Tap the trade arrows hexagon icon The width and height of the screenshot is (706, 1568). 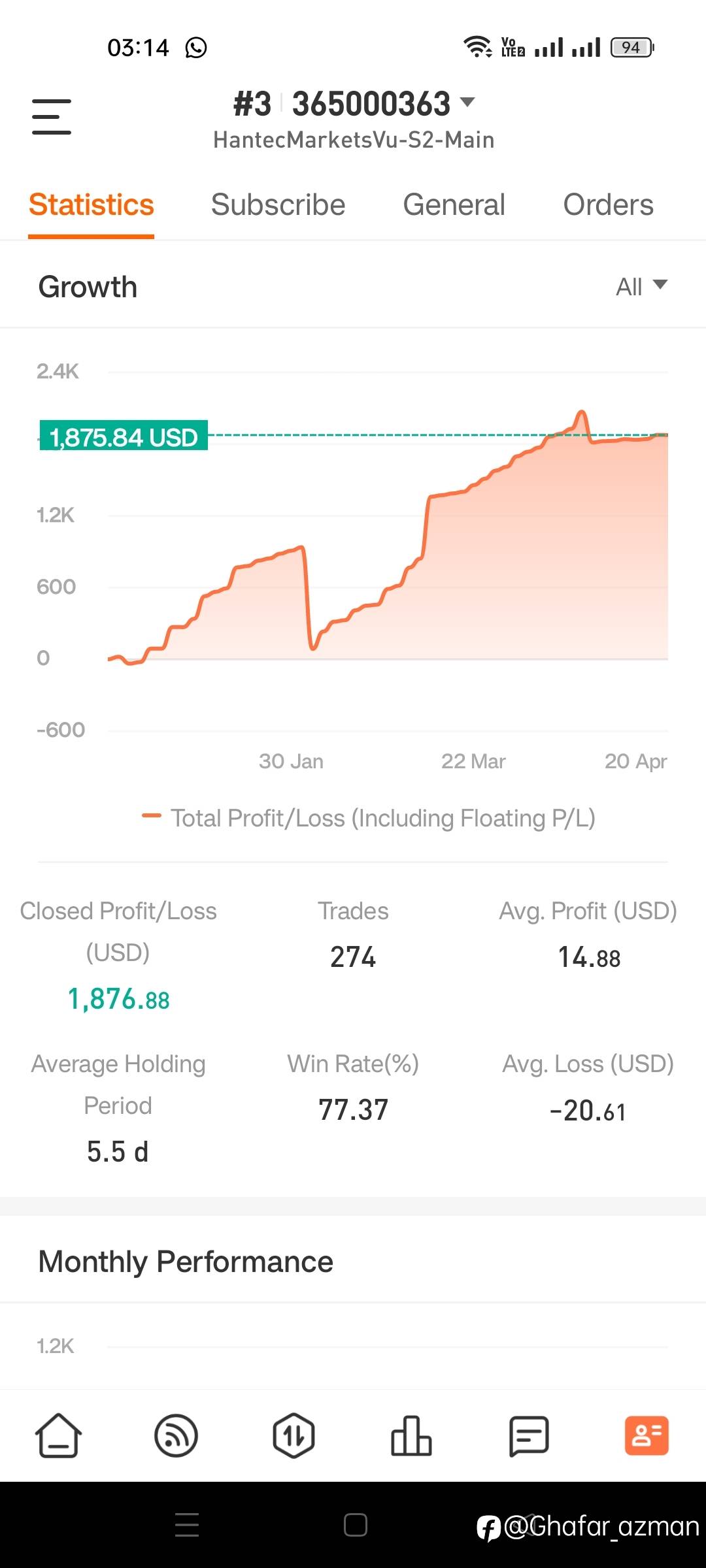click(294, 1435)
